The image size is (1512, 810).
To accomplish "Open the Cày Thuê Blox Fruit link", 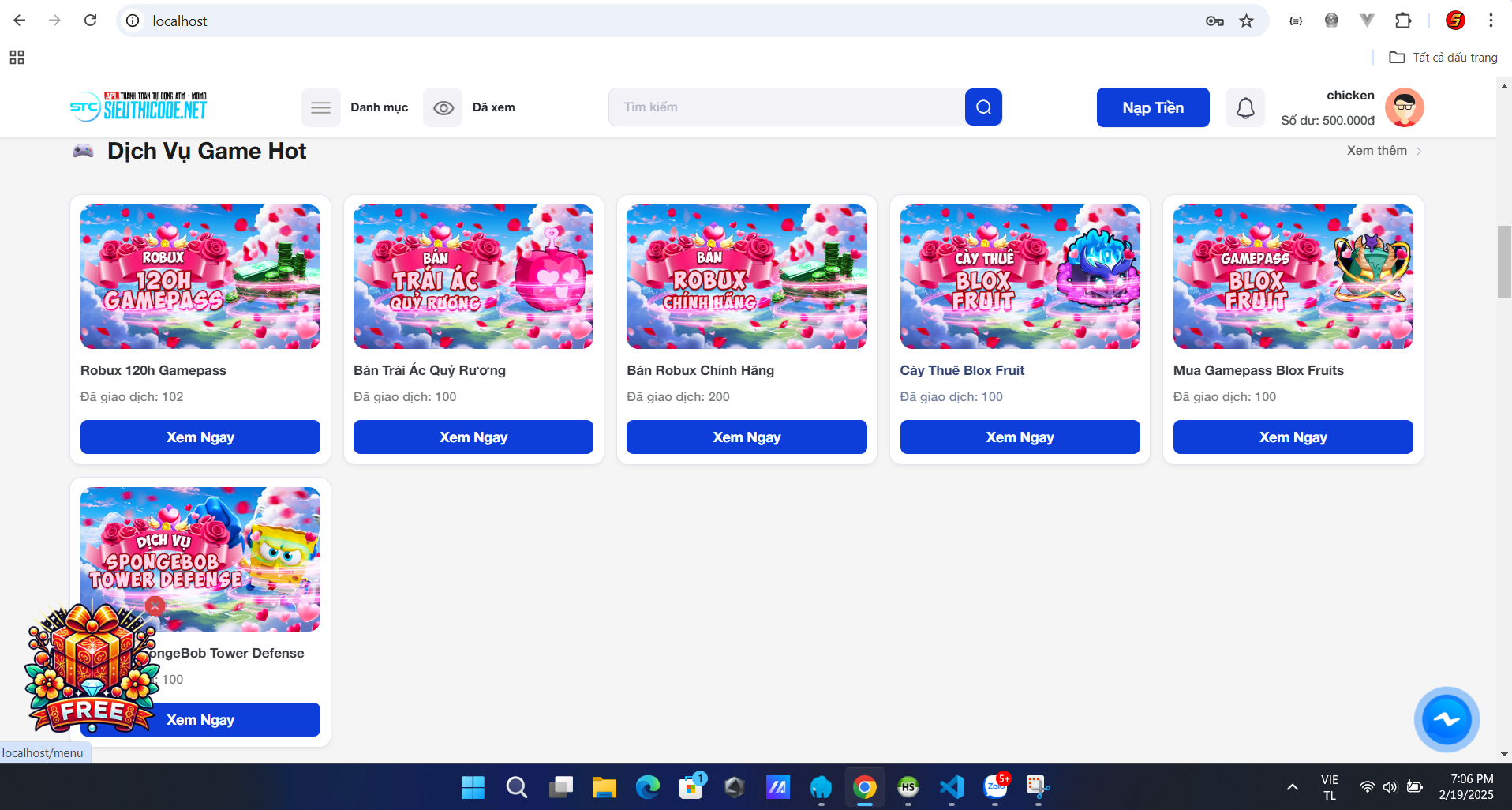I will click(962, 370).
